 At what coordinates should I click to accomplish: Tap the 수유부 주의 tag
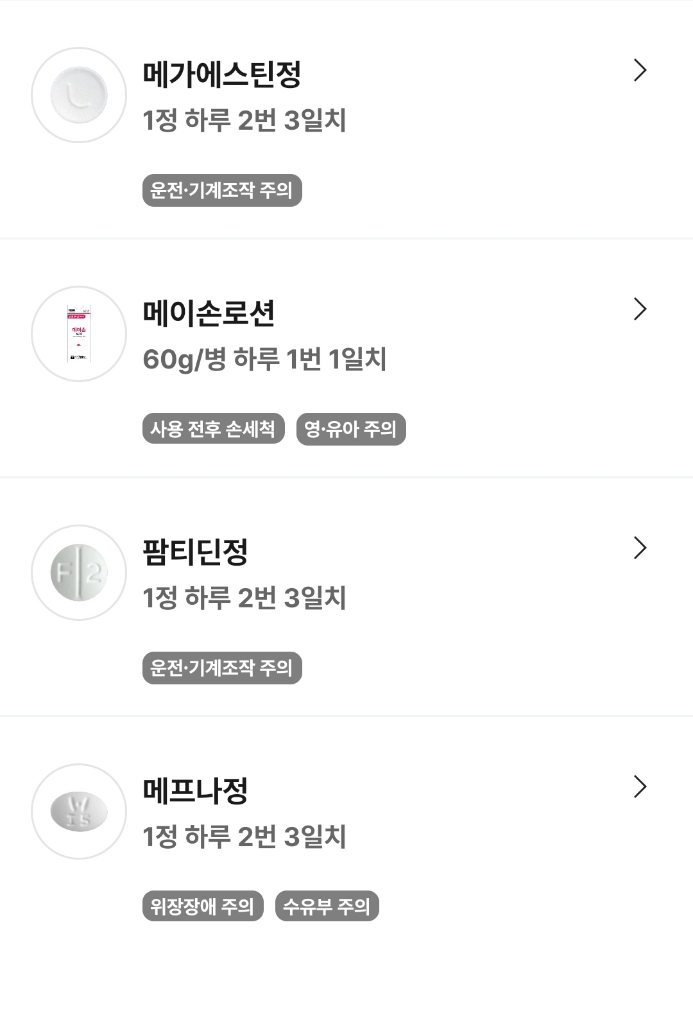click(x=327, y=907)
